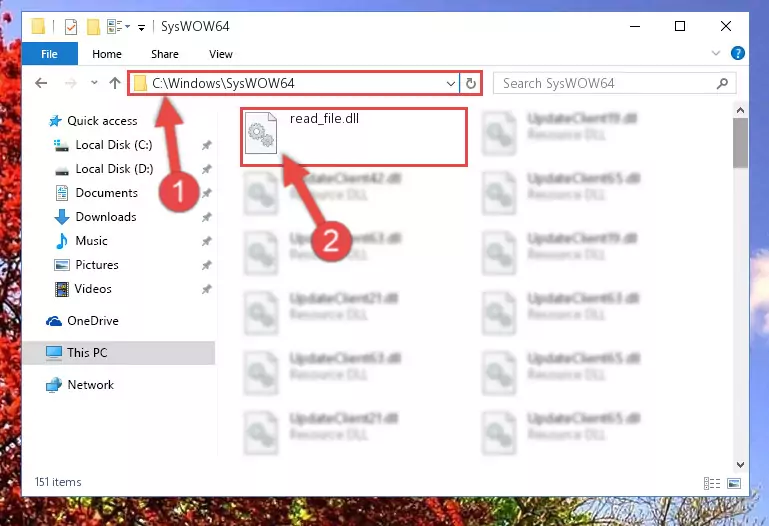Switch to the Home ribbon tab
The image size is (769, 526).
107,54
